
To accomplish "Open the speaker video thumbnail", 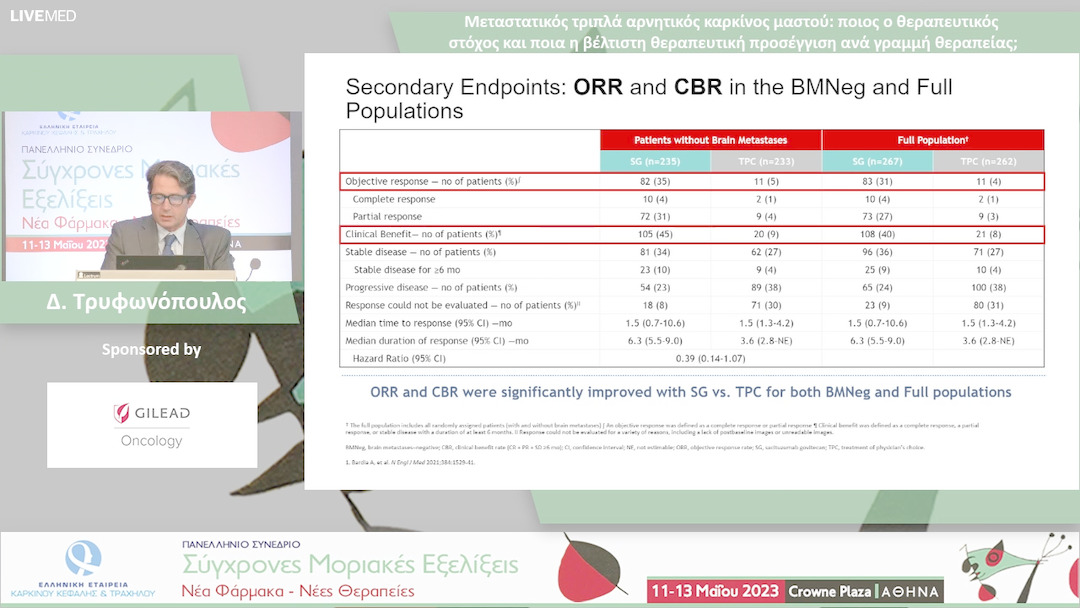I will tap(152, 196).
